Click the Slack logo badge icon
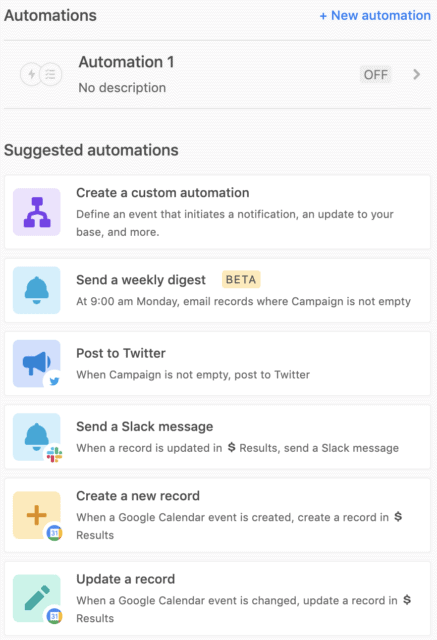Screen dimensions: 437x640 (54, 454)
